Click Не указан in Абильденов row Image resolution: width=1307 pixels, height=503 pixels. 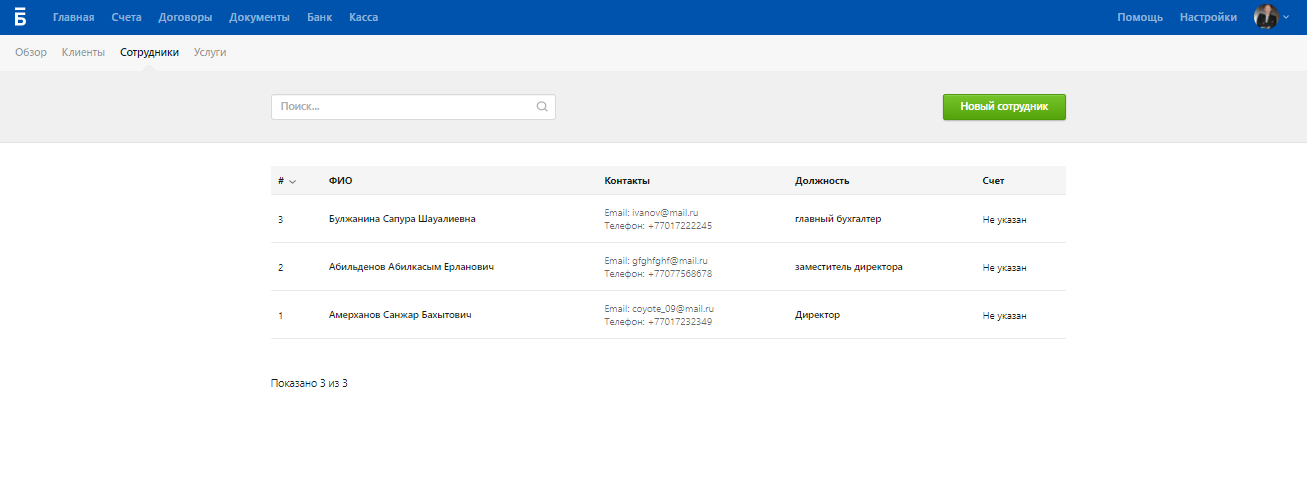[1005, 268]
